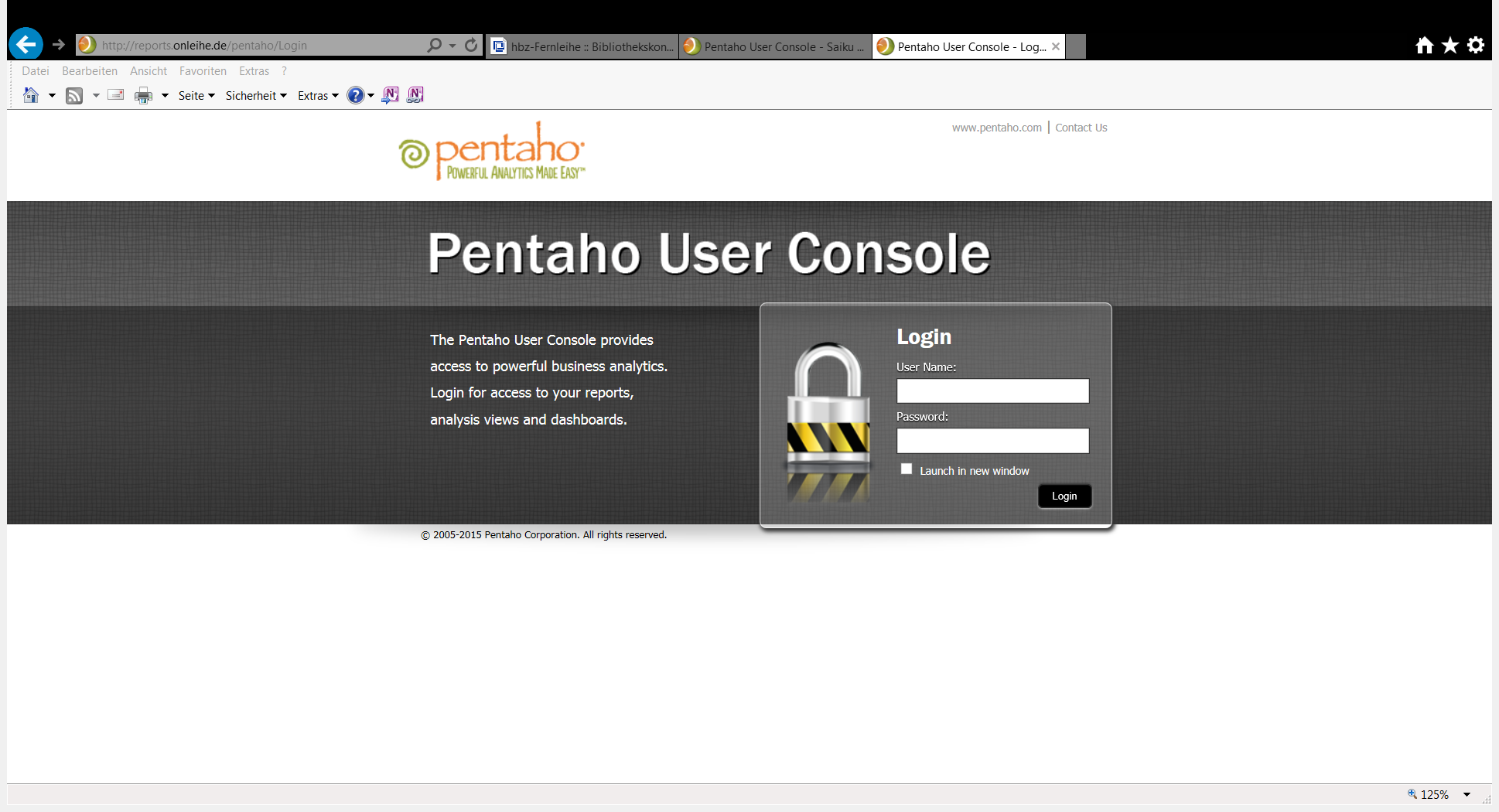The height and width of the screenshot is (812, 1499).
Task: Open the zoom level 125% dropdown arrow
Action: click(1467, 794)
